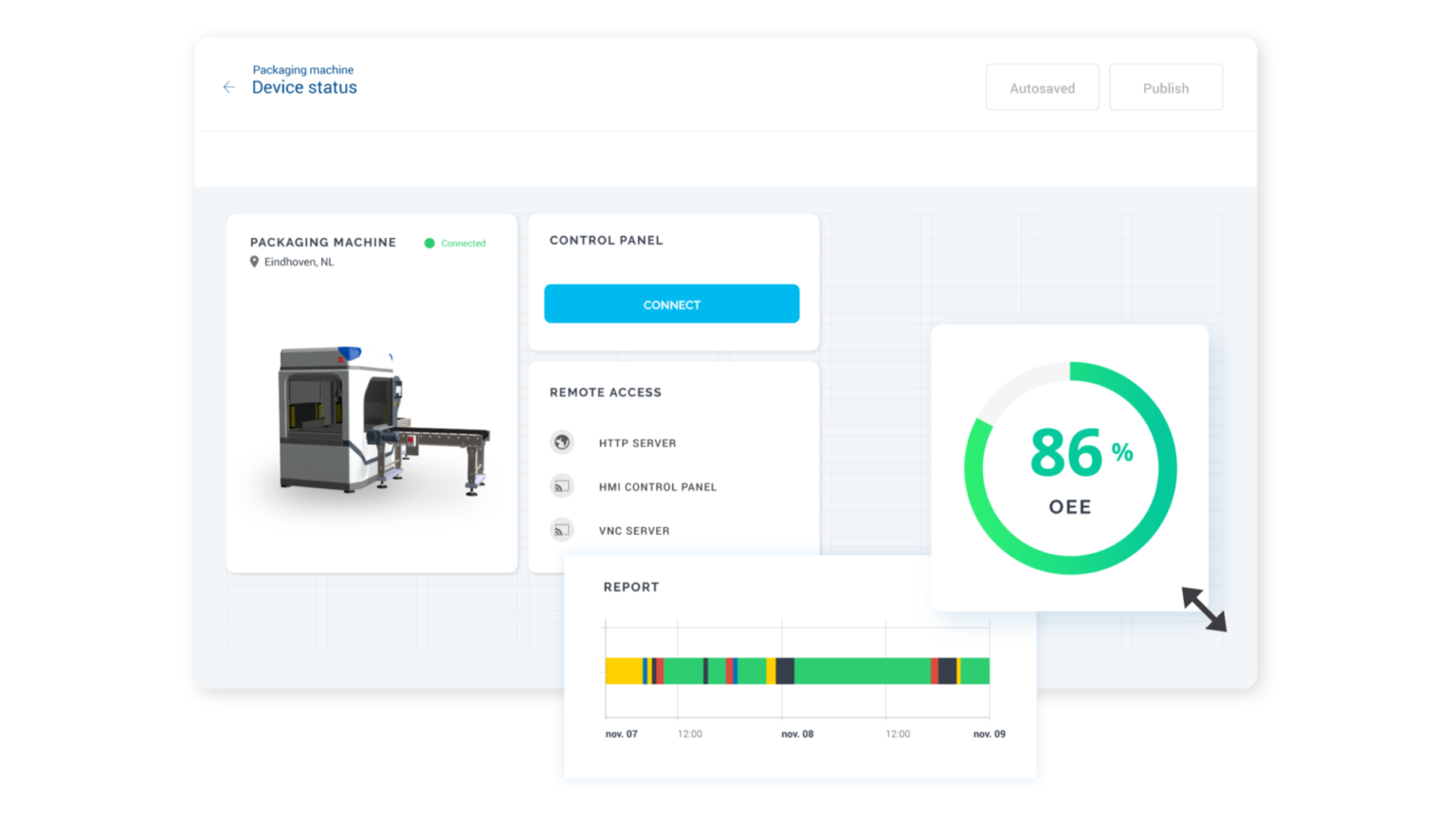Click the globe icon beside HTTP SERVER

[561, 442]
